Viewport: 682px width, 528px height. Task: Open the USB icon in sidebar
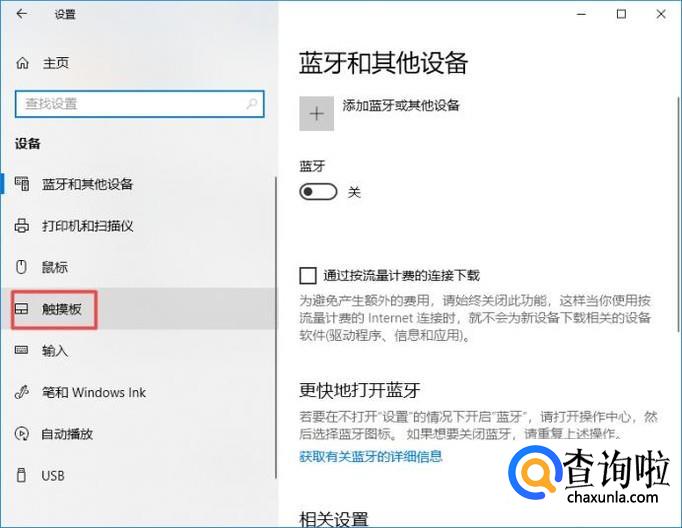click(x=21, y=475)
